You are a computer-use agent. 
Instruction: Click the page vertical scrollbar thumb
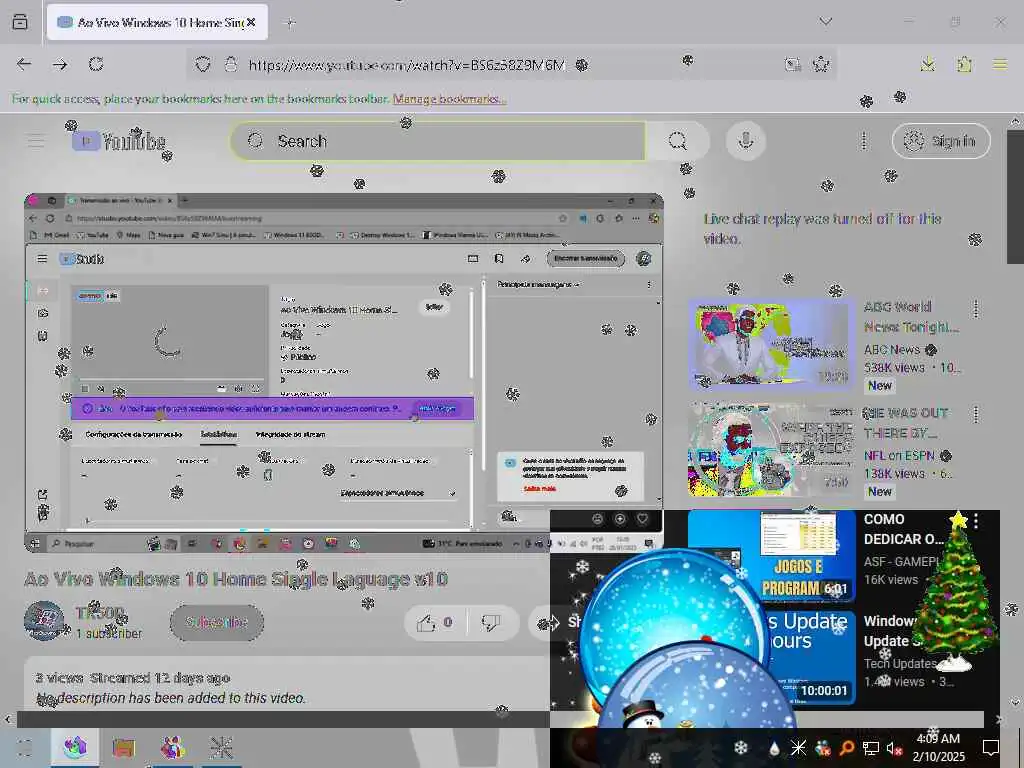click(x=1015, y=196)
